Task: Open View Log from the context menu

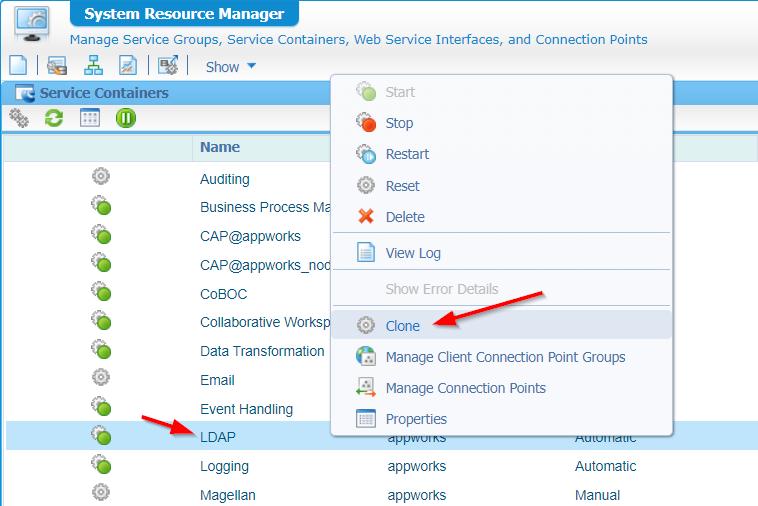Action: (413, 253)
